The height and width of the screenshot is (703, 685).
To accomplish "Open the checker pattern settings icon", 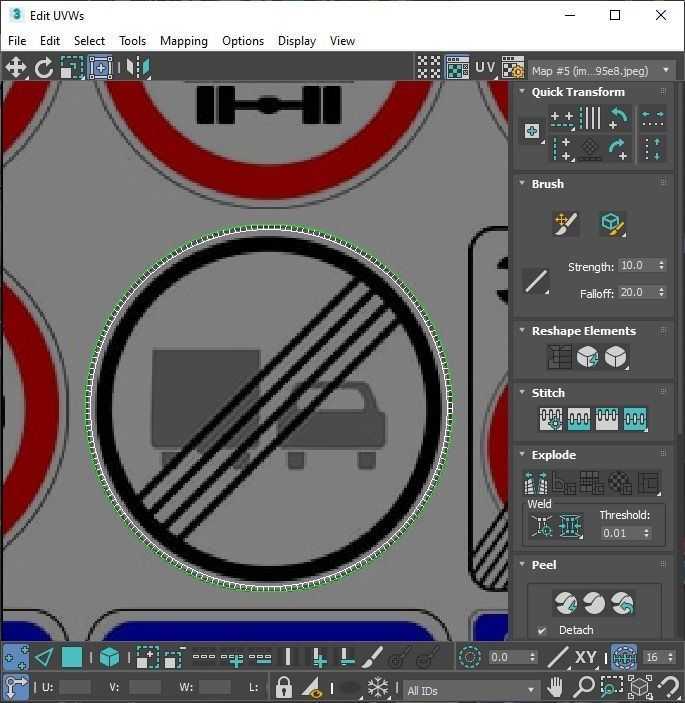I will (x=513, y=68).
